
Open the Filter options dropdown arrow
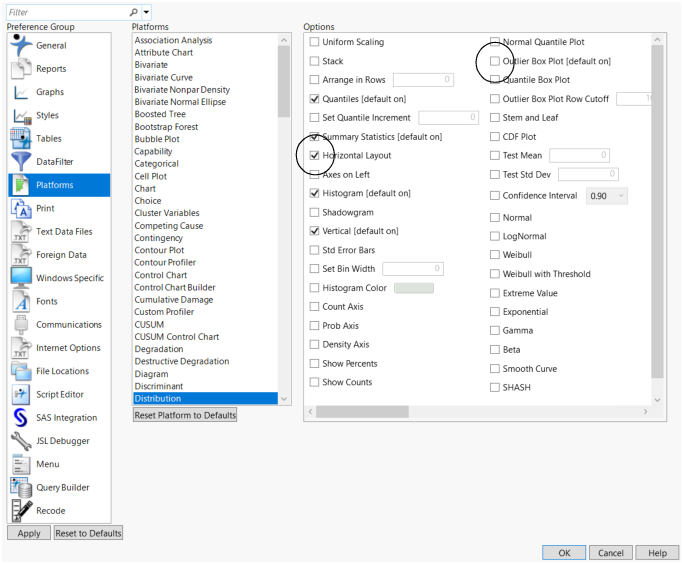pos(147,12)
